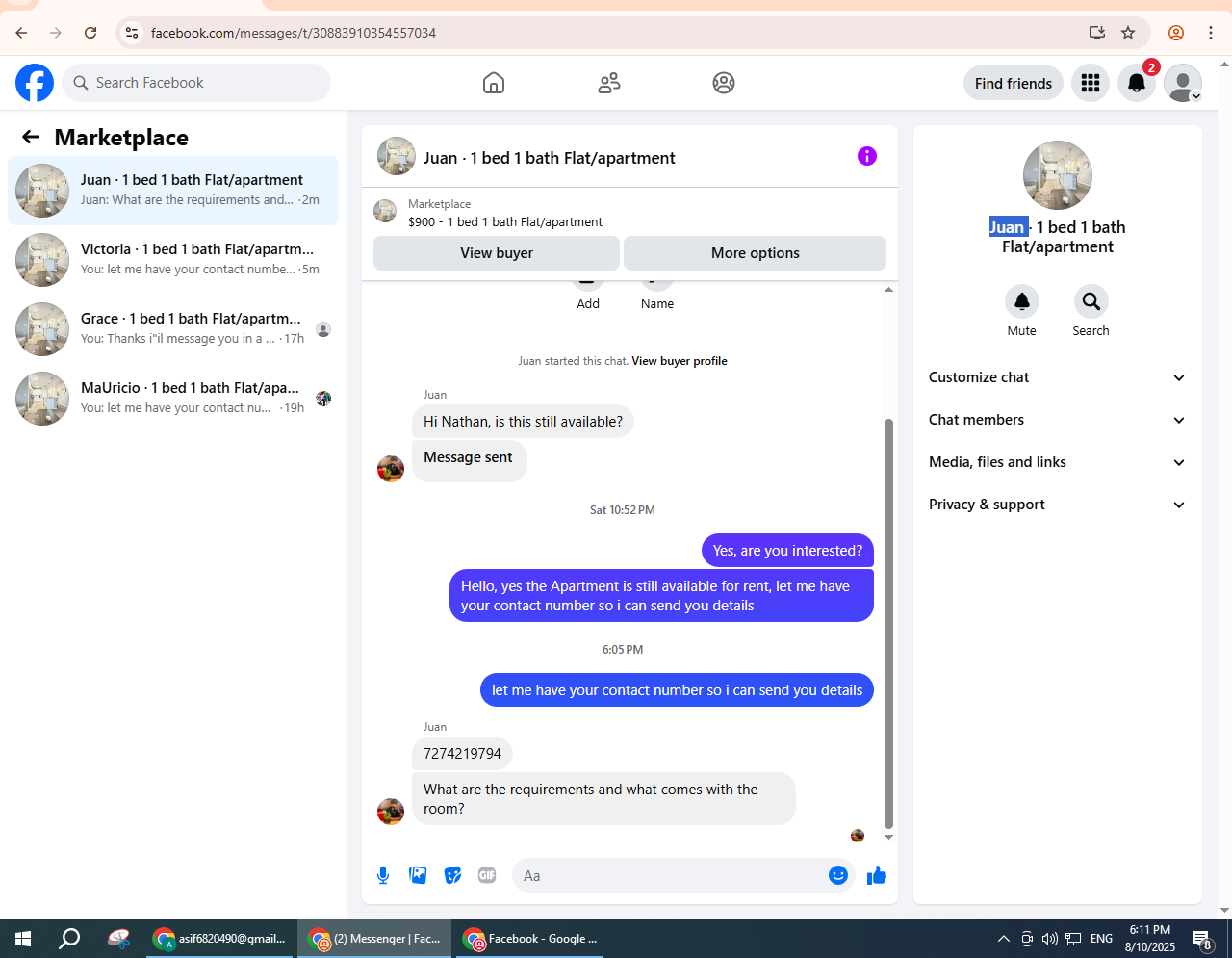Click the browser back arrow

point(21,33)
